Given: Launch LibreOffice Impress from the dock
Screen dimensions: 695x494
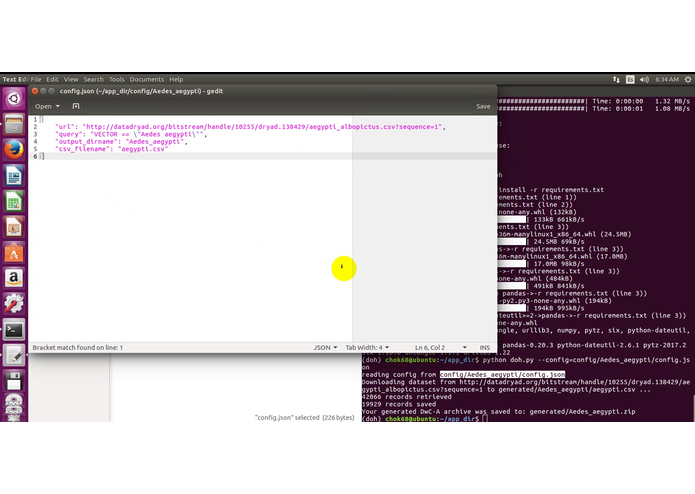Looking at the screenshot, I should (14, 227).
